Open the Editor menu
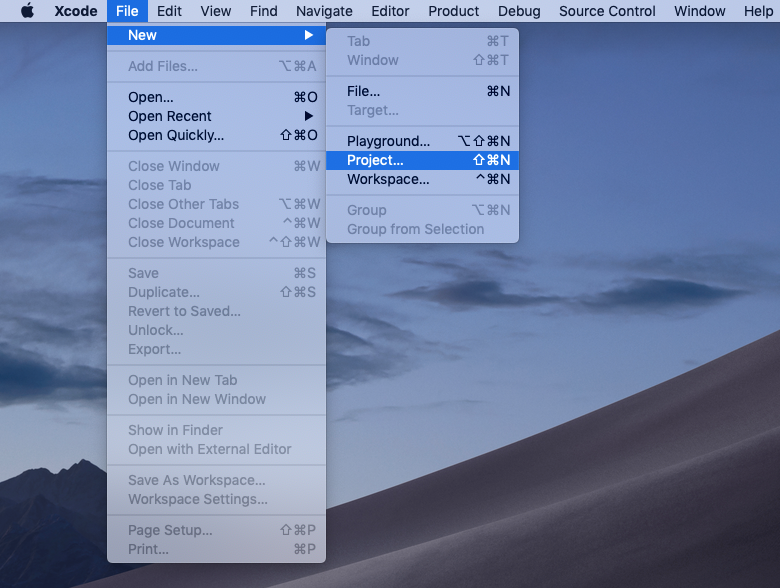This screenshot has height=588, width=780. coord(390,10)
